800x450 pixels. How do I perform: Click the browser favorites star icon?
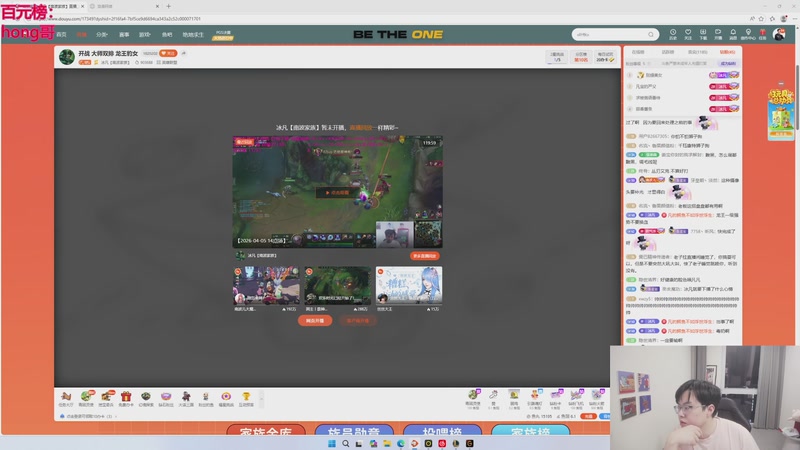pyautogui.click(x=761, y=19)
